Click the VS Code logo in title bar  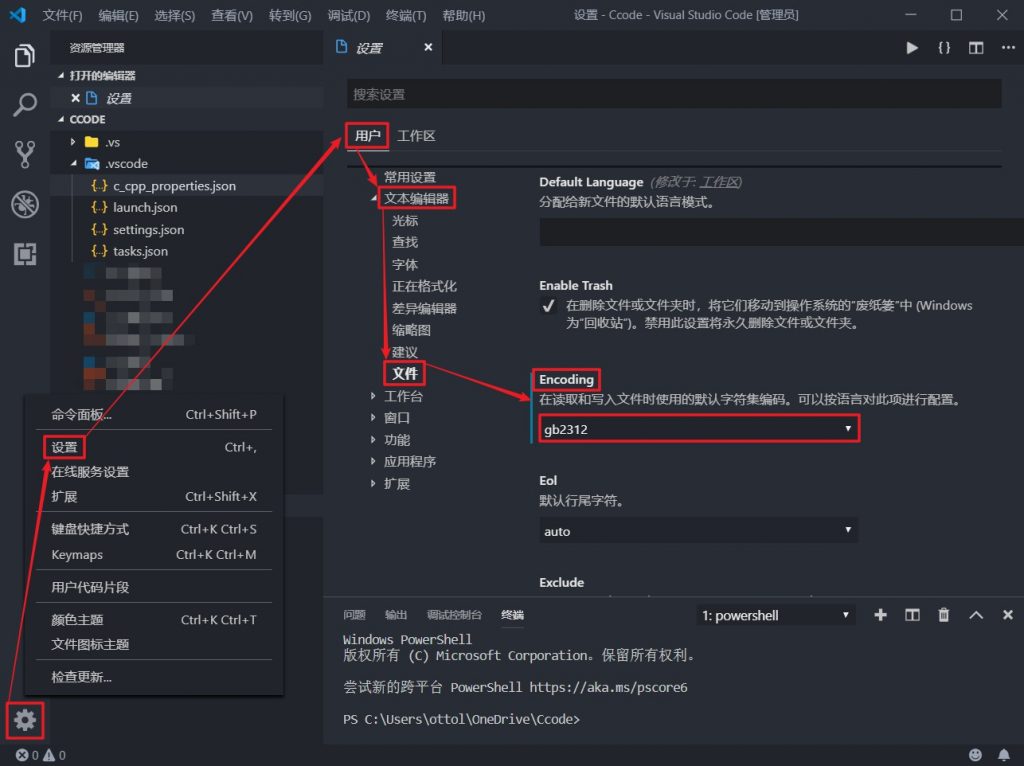pos(18,14)
